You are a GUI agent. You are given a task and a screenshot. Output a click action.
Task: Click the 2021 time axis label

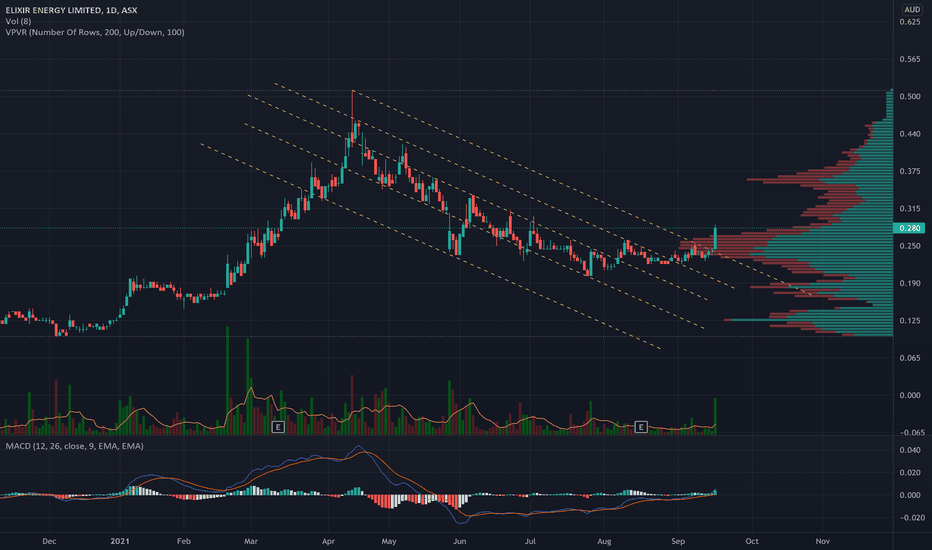120,541
